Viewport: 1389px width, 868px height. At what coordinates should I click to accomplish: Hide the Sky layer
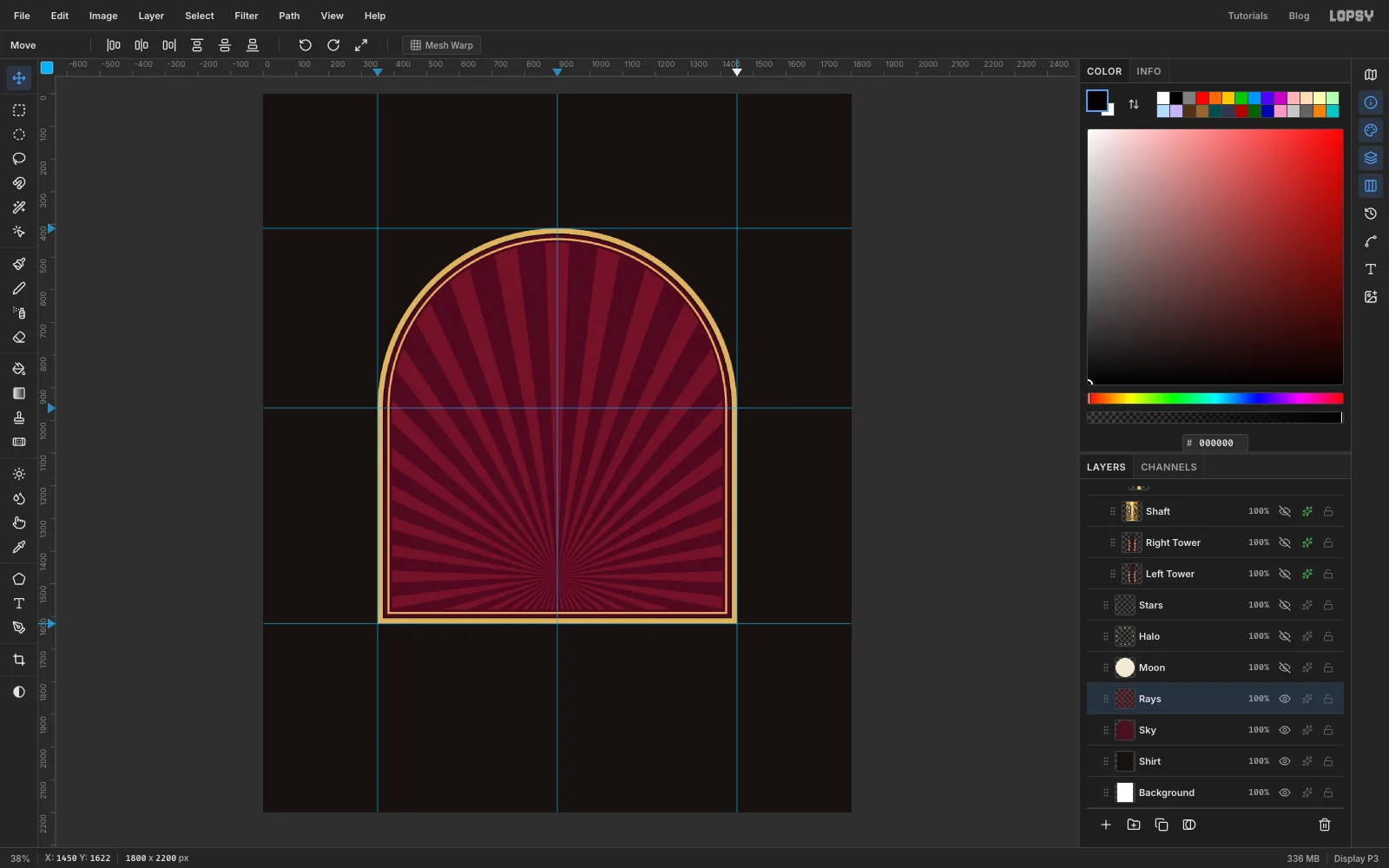[x=1285, y=730]
